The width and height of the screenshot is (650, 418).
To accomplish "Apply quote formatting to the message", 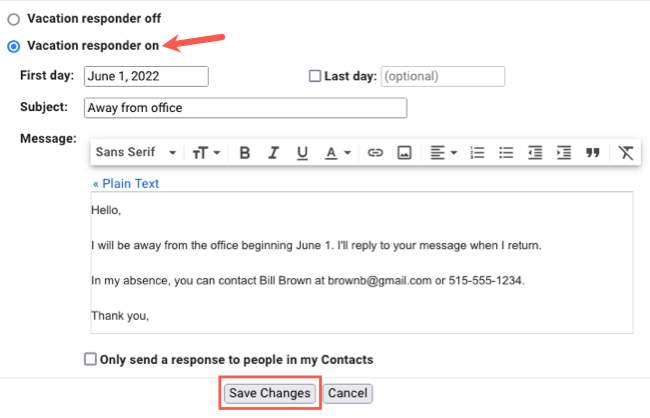I will 592,153.
